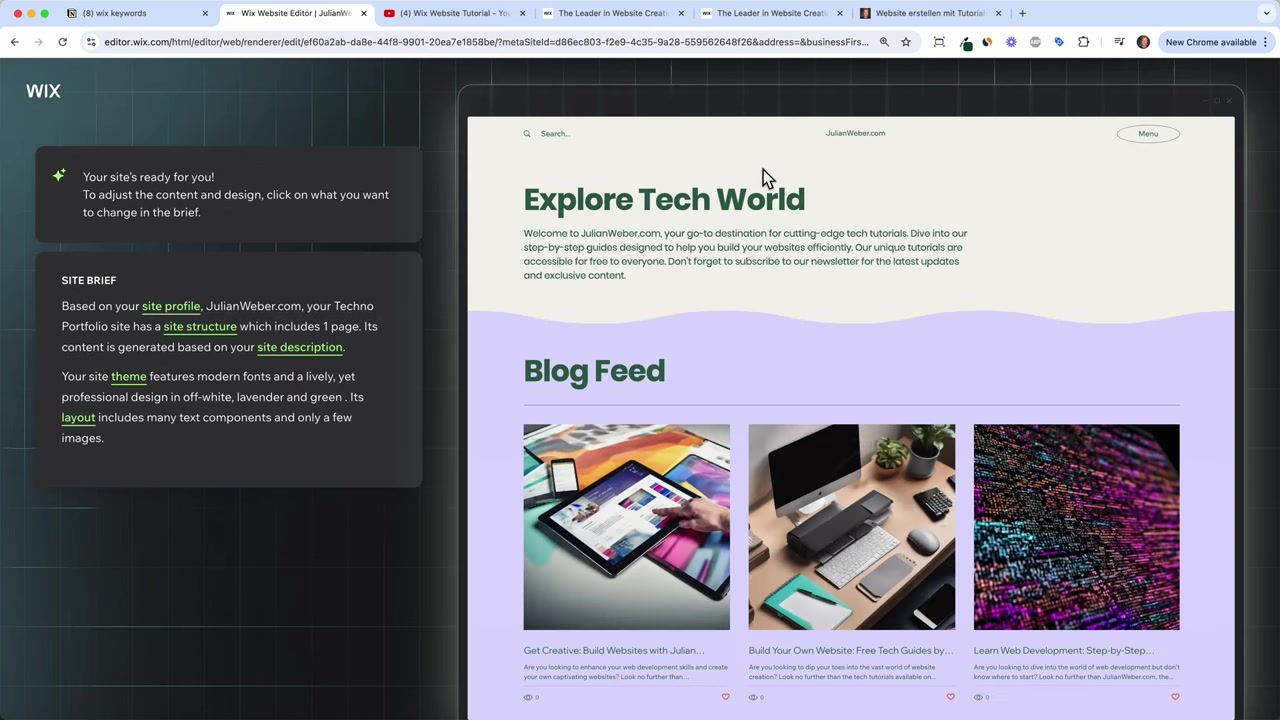Open Get Creative: Build Websites post title
The image size is (1280, 720).
613,651
